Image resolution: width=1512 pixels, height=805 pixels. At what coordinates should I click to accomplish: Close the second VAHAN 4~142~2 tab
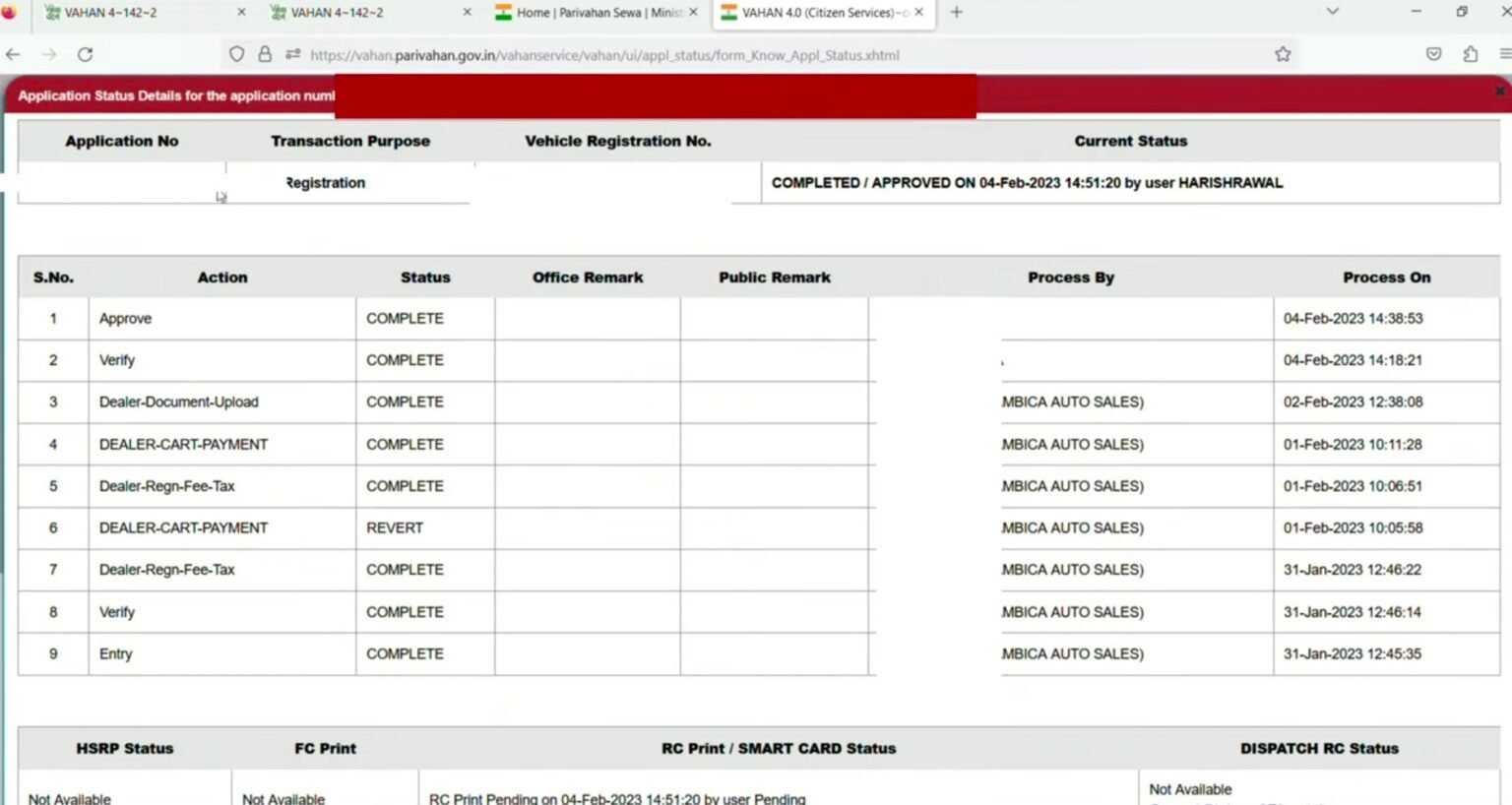coord(468,13)
